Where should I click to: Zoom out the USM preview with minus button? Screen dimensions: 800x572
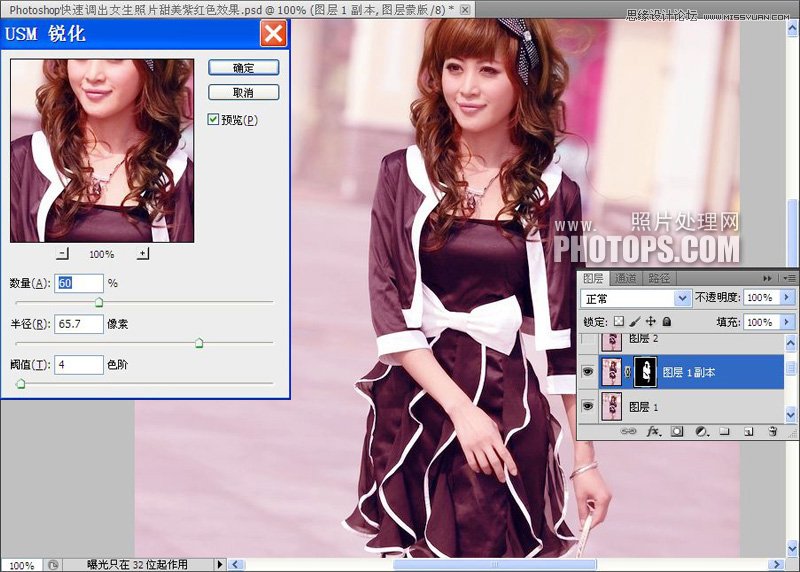coord(62,253)
